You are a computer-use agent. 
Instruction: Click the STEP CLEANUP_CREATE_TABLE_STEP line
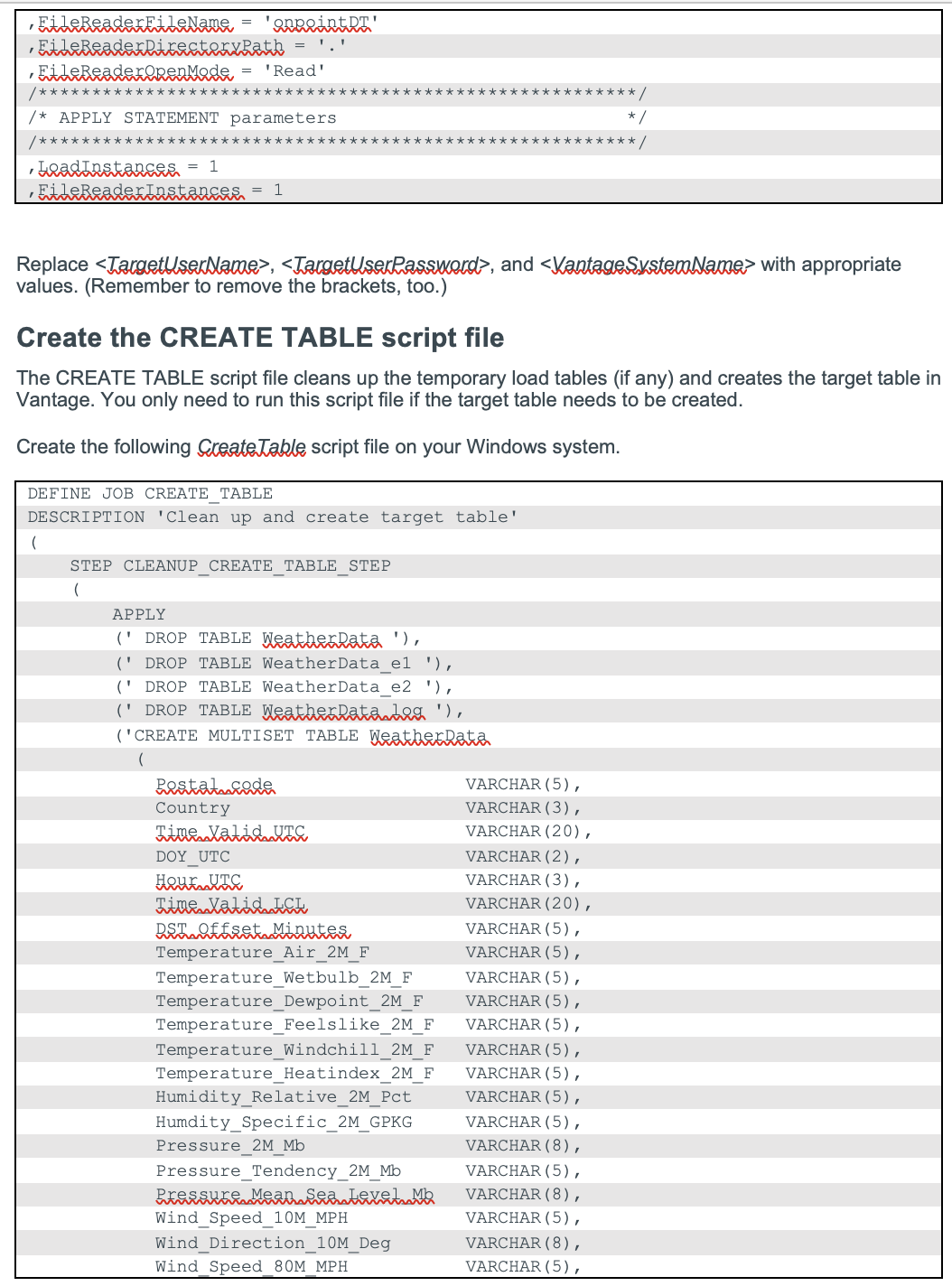click(229, 565)
